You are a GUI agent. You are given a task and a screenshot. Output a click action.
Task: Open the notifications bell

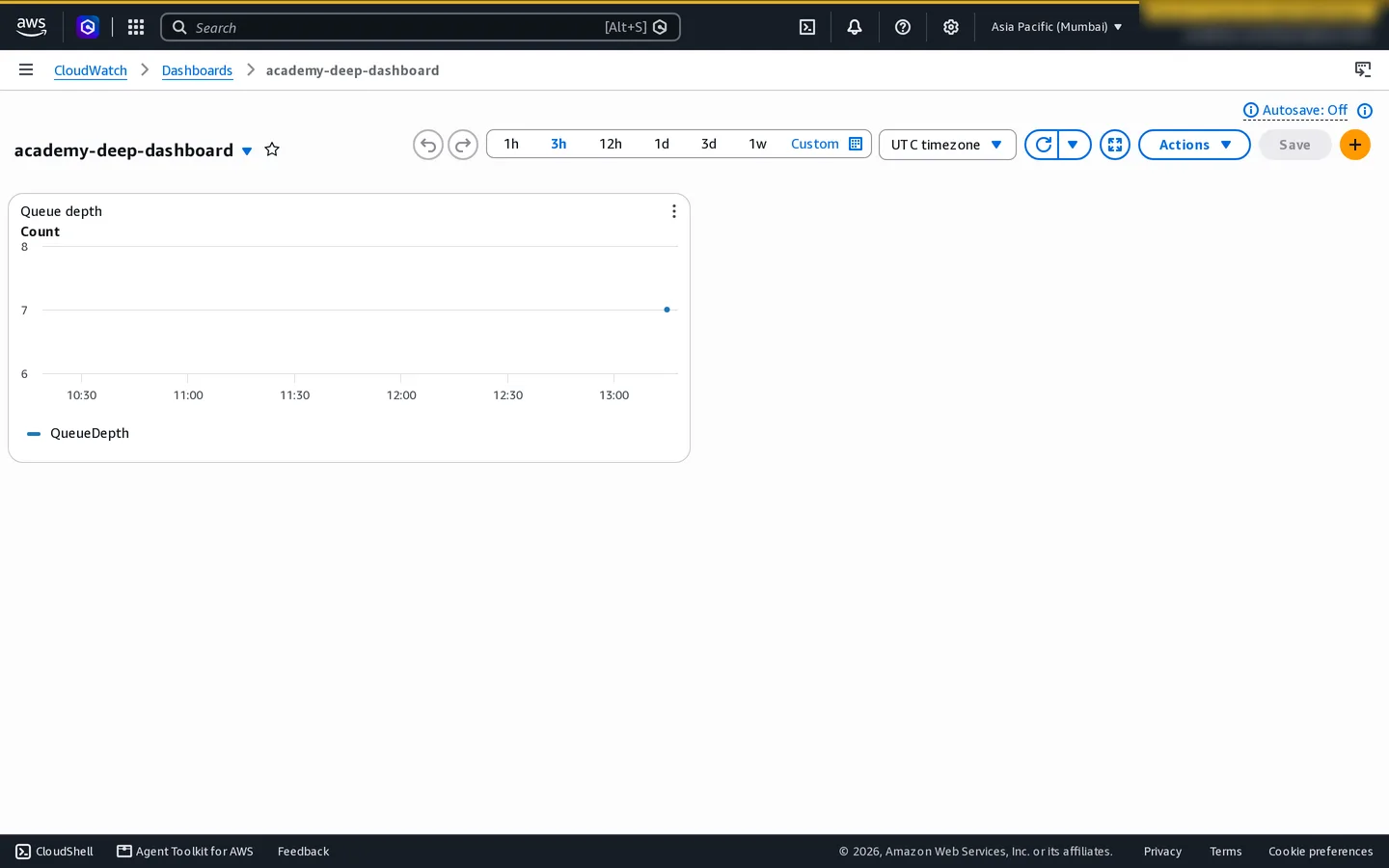(x=855, y=27)
